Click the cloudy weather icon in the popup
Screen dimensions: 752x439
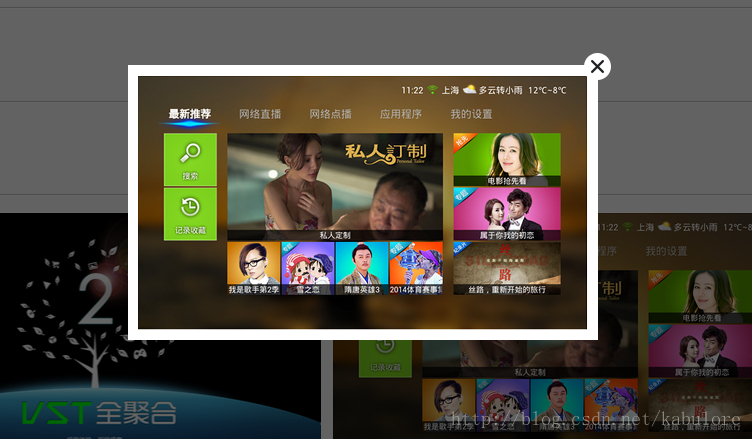[469, 89]
